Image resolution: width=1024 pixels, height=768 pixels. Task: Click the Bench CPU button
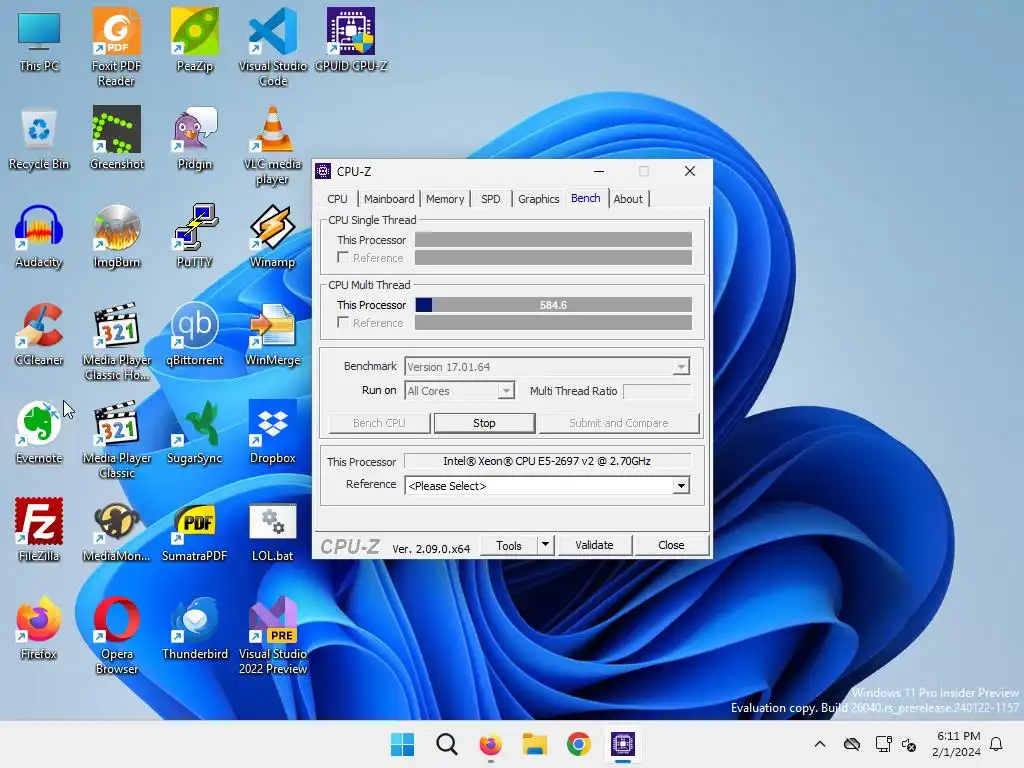point(379,423)
